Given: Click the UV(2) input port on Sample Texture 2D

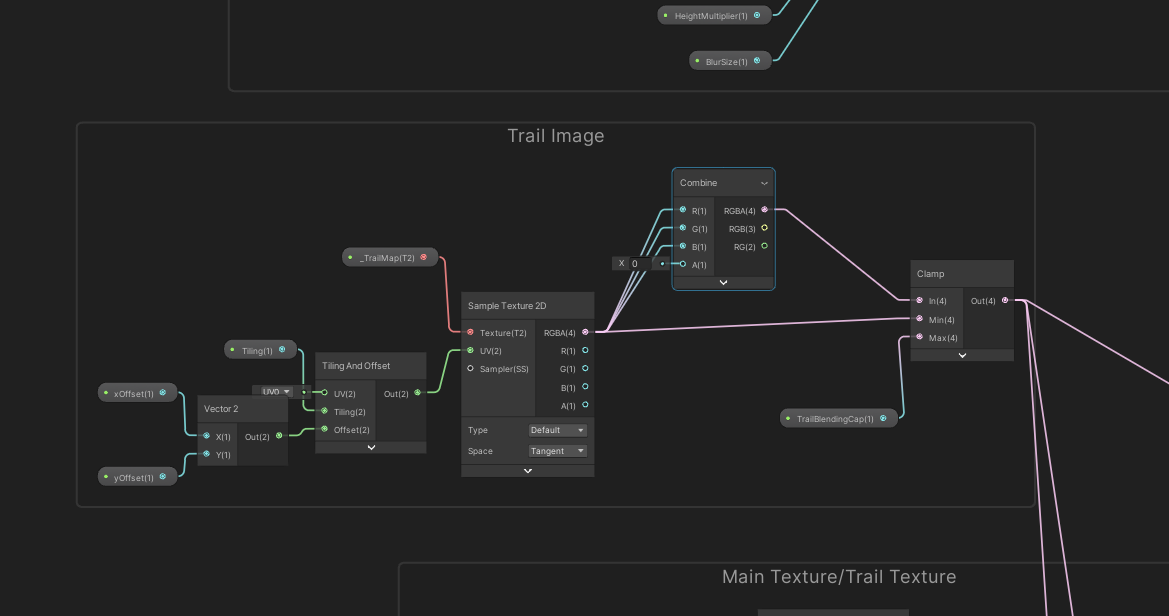Looking at the screenshot, I should tap(470, 350).
